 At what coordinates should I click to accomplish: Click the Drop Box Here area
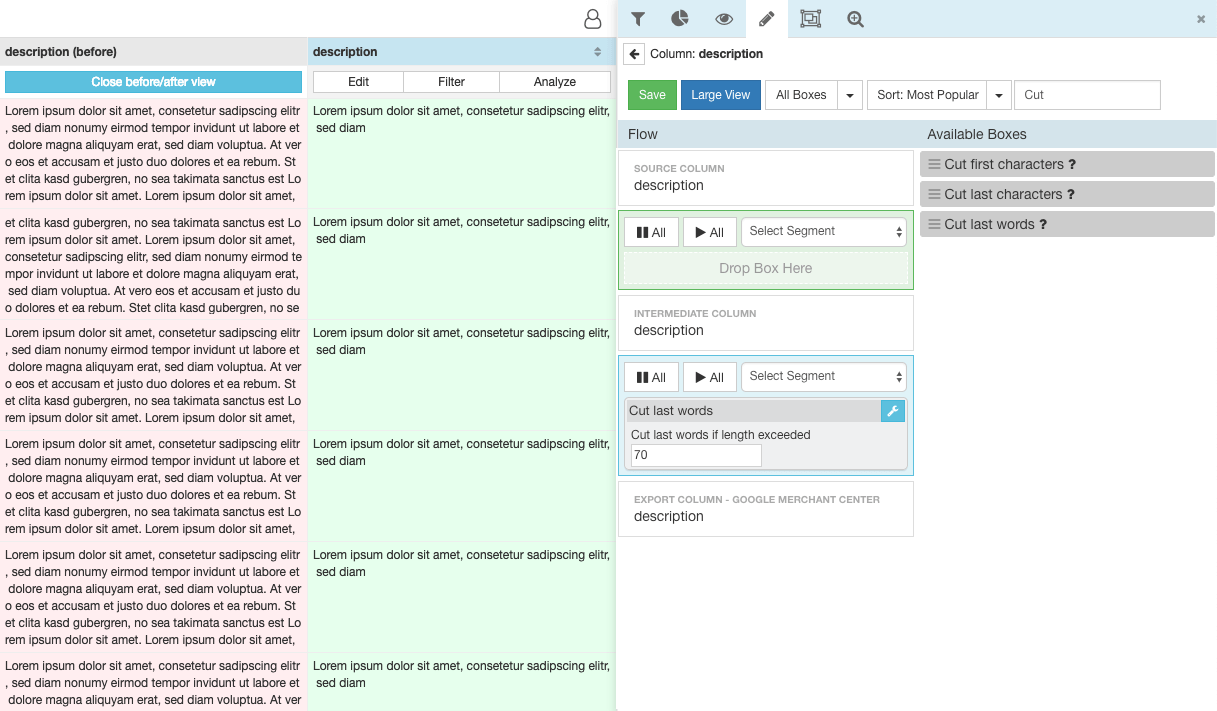[x=765, y=268]
